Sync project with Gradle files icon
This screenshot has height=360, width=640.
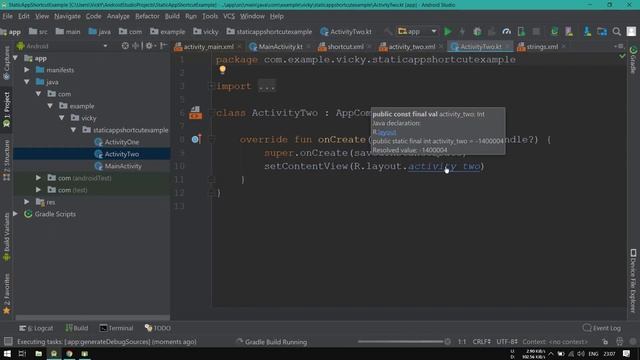[x=554, y=31]
